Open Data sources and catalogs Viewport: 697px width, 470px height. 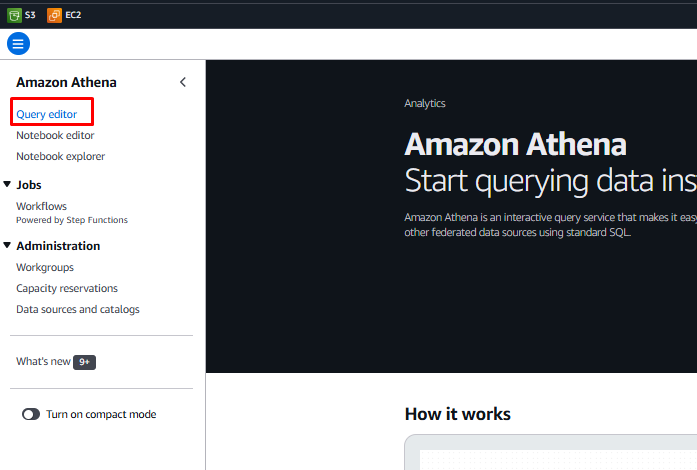click(78, 309)
